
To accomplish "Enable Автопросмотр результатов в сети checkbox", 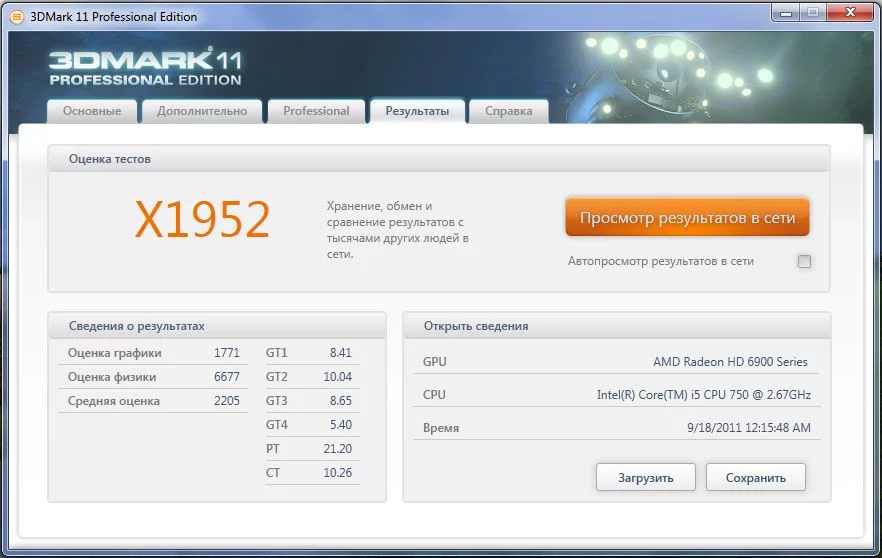I will pos(804,261).
